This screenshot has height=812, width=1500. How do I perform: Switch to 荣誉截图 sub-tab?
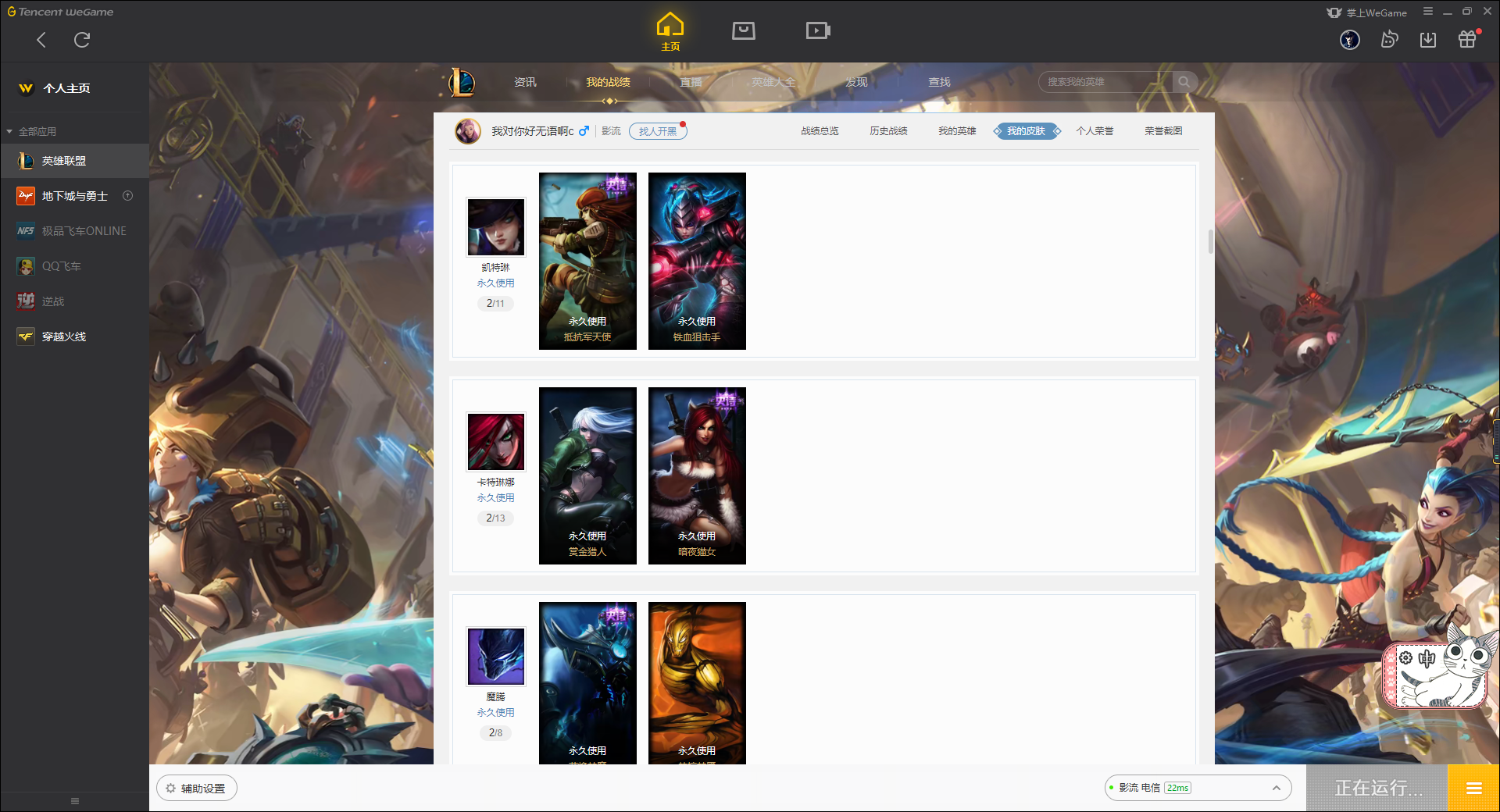[1163, 131]
